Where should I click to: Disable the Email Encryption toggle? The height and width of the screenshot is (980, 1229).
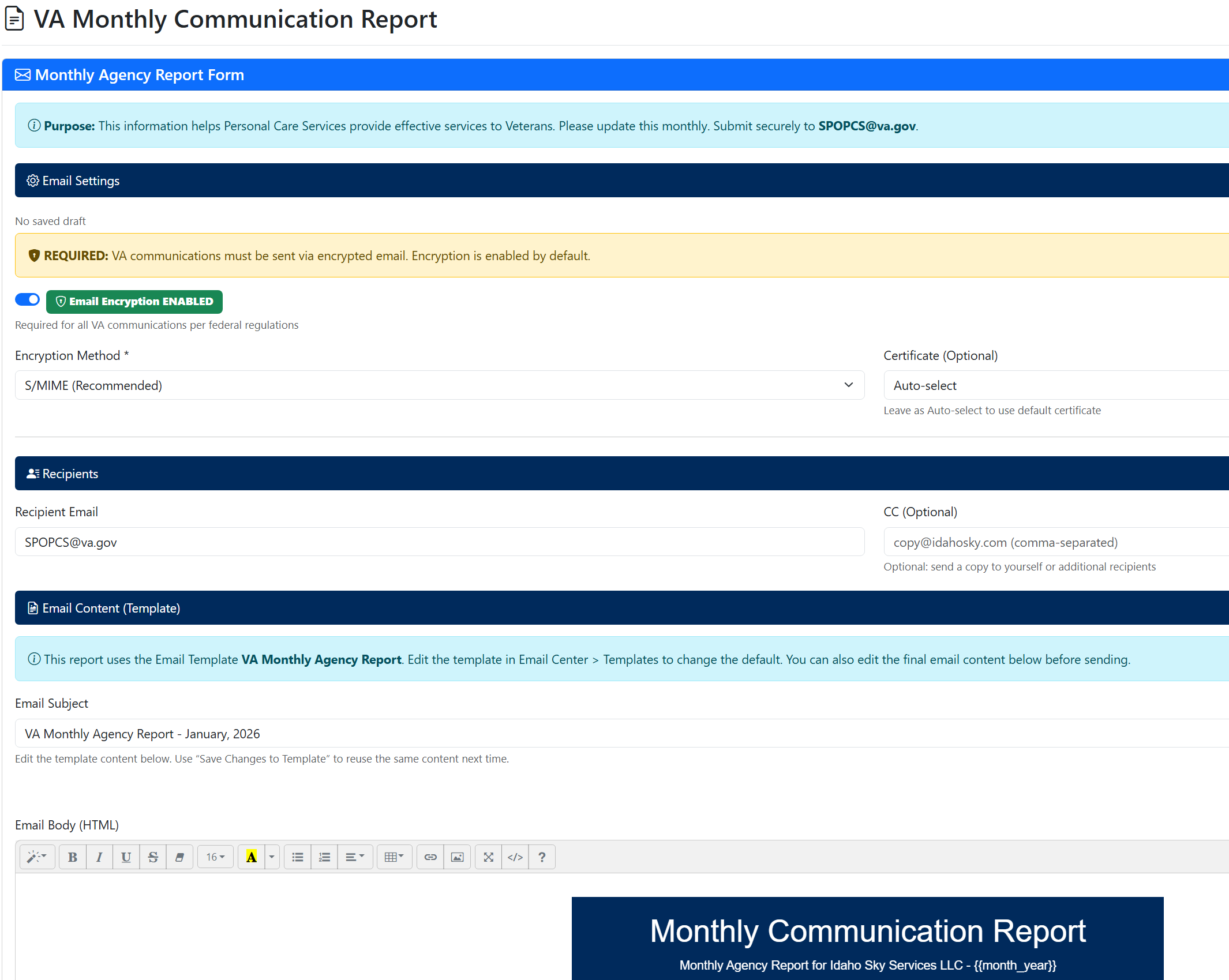click(x=27, y=299)
